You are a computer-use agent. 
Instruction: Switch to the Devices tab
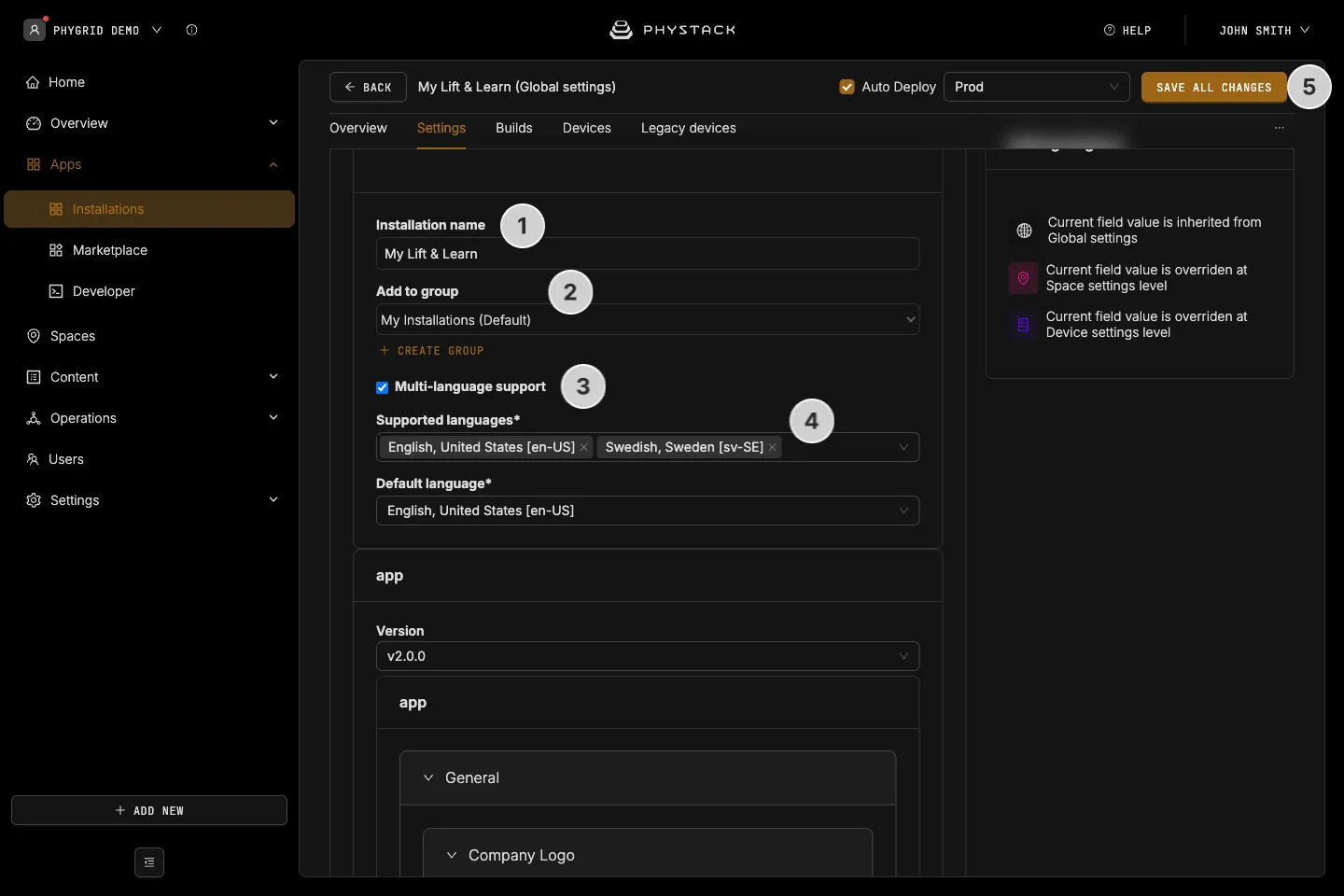click(x=587, y=128)
